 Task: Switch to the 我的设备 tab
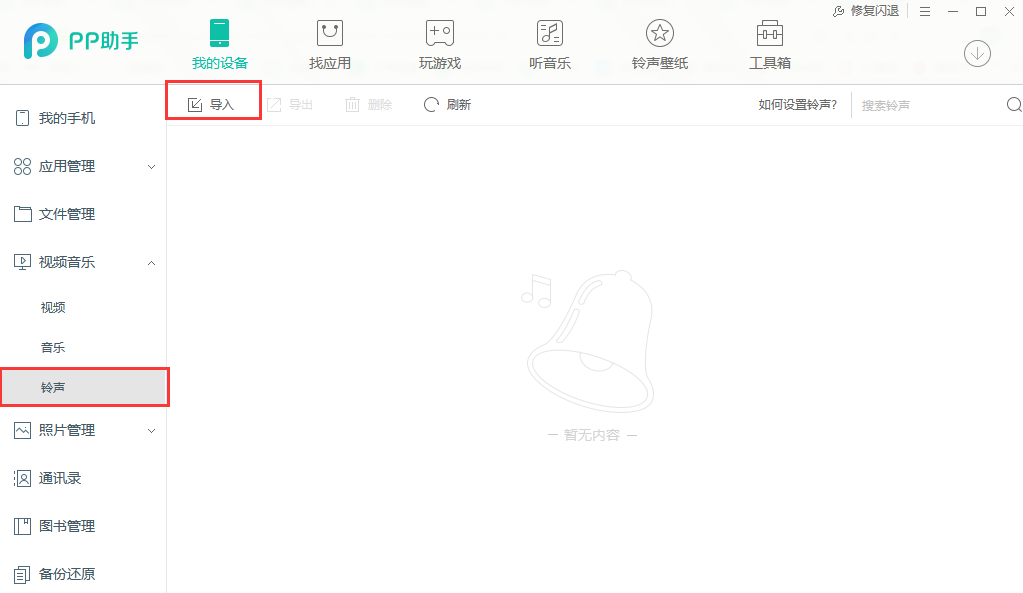click(x=219, y=42)
